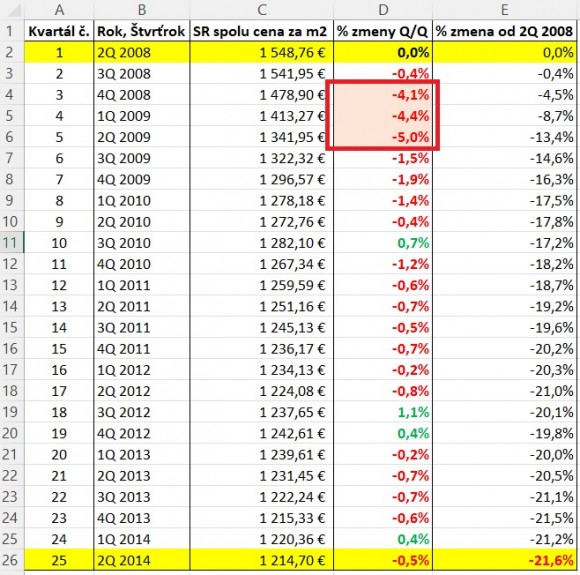Click the yellow cell '2Q 2008'

click(x=142, y=53)
